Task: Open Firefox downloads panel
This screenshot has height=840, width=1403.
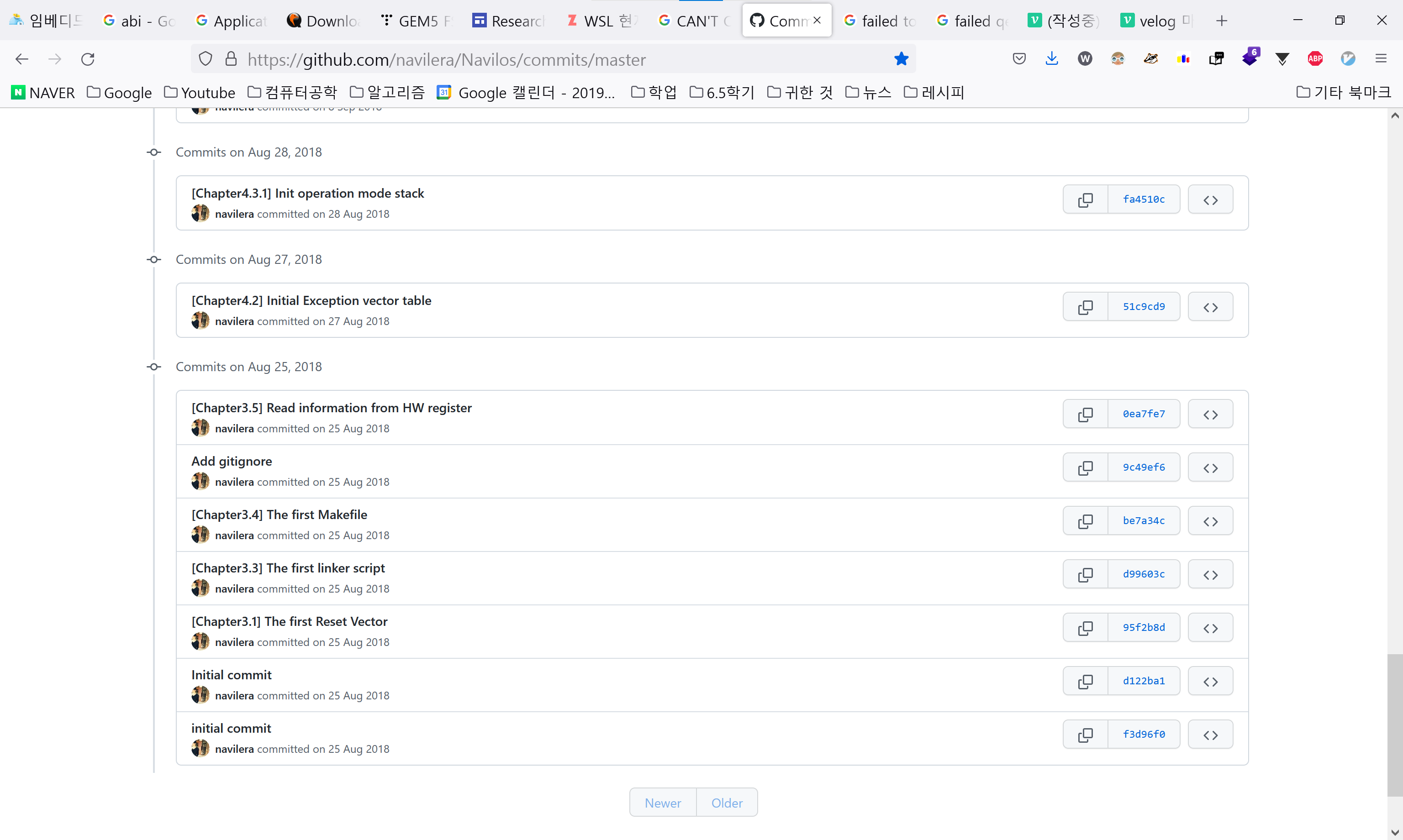Action: [1051, 59]
